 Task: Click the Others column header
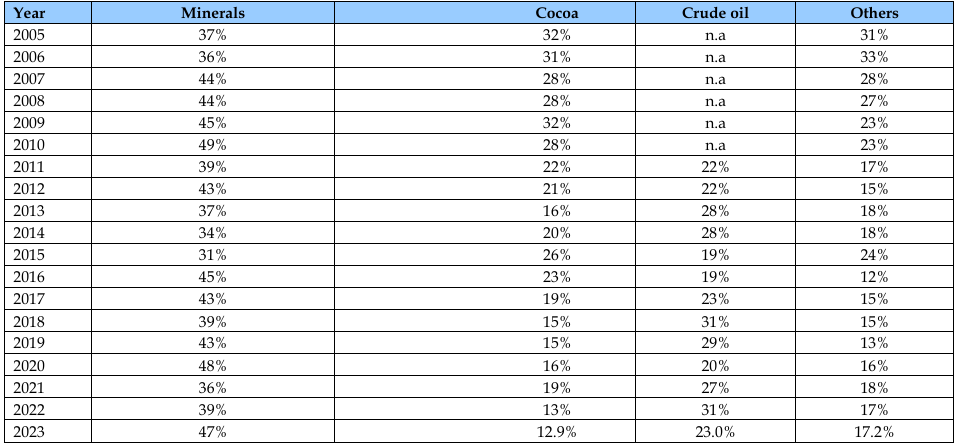pyautogui.click(x=874, y=13)
